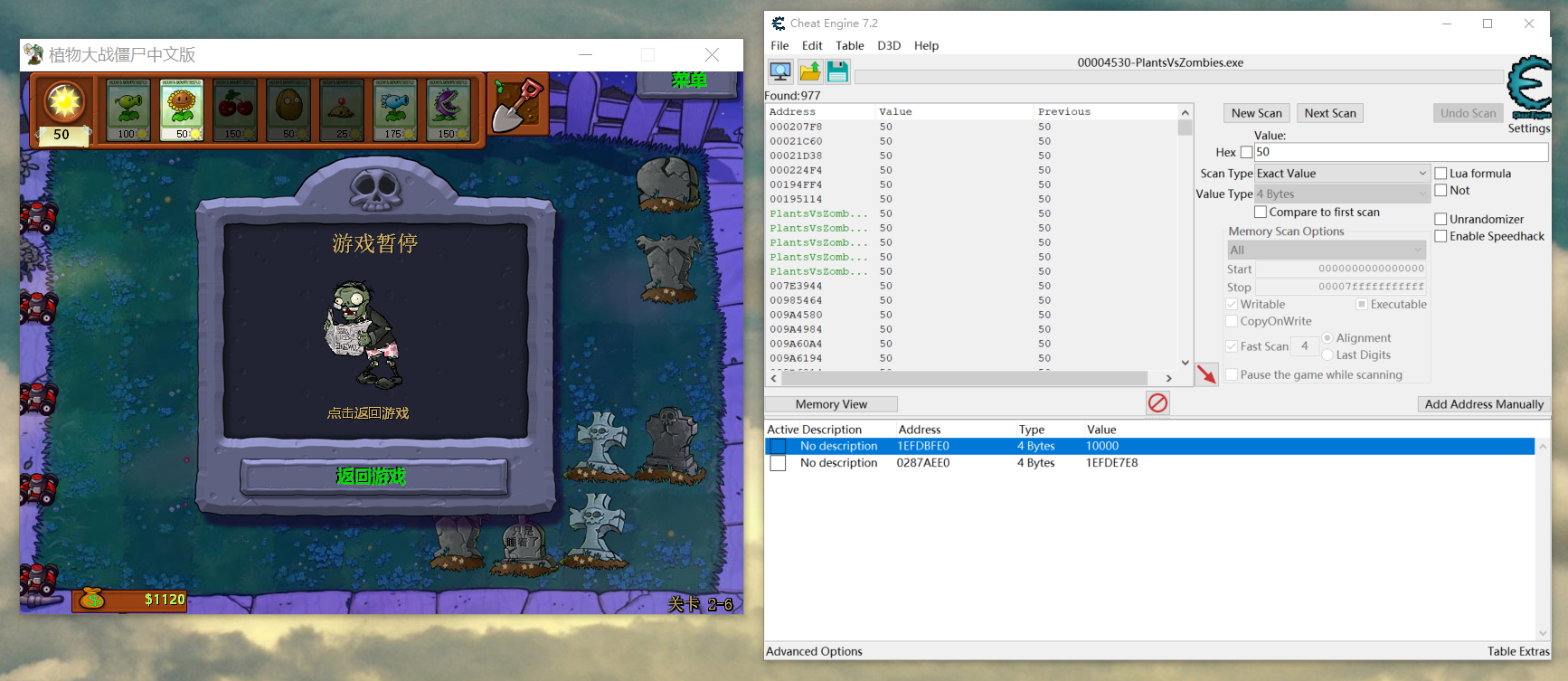Image resolution: width=1568 pixels, height=681 pixels.
Task: Click the open file folder icon
Action: point(809,71)
